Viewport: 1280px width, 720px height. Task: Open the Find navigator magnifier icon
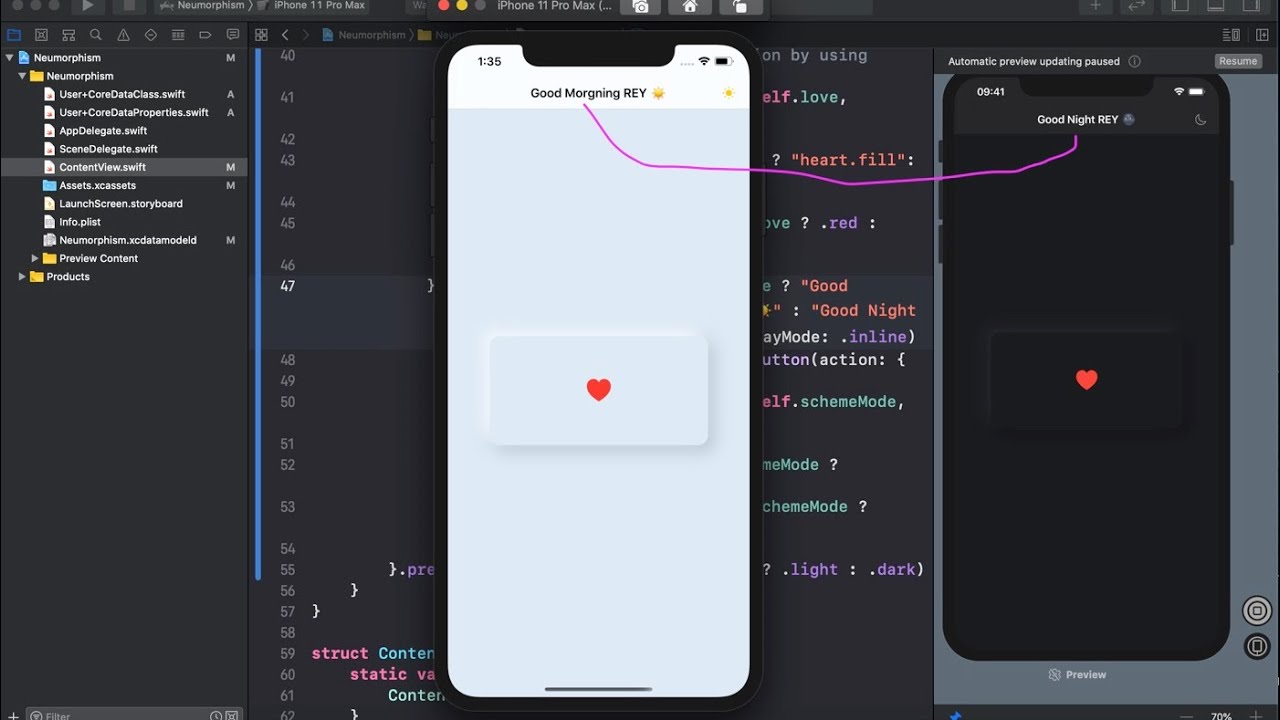pyautogui.click(x=96, y=35)
